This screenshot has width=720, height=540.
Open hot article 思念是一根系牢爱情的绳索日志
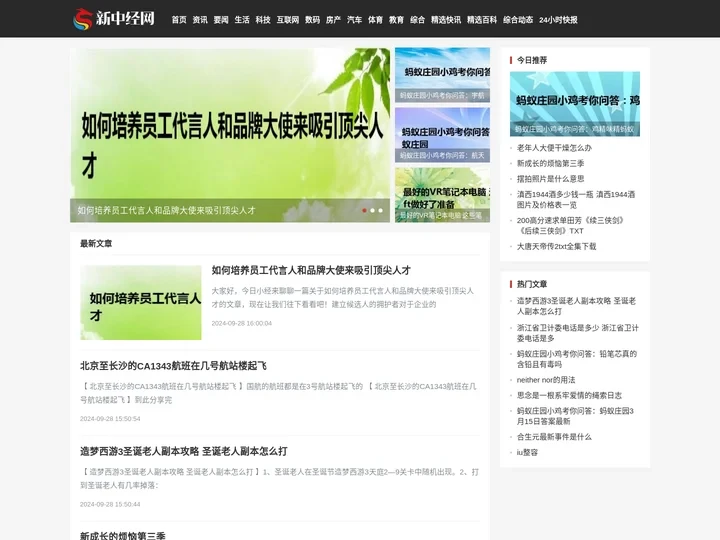point(569,395)
